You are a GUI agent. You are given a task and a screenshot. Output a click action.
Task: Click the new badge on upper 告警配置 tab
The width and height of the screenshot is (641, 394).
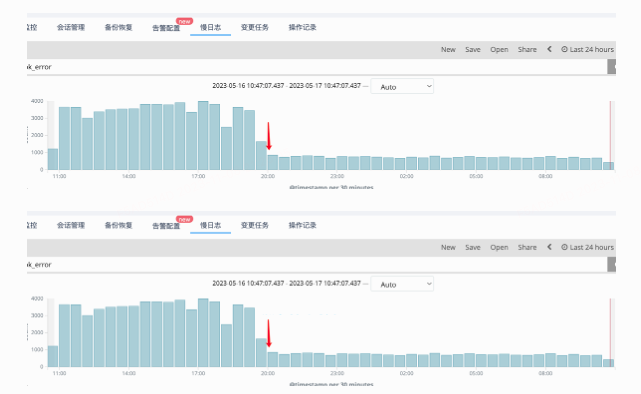tap(184, 21)
